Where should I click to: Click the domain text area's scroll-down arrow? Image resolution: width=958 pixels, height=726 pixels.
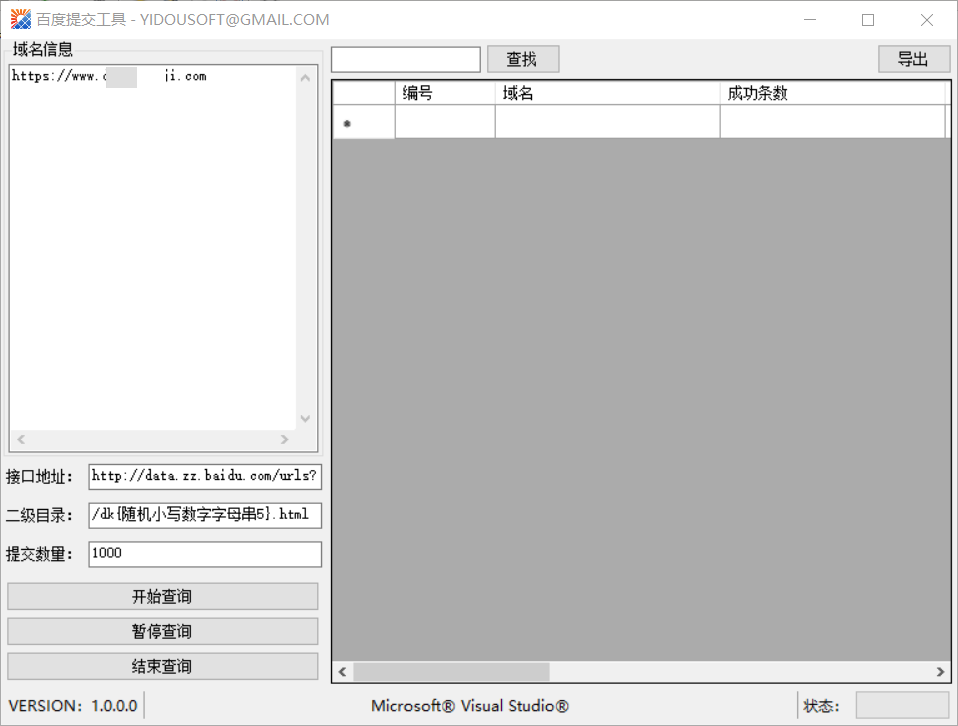tap(305, 419)
